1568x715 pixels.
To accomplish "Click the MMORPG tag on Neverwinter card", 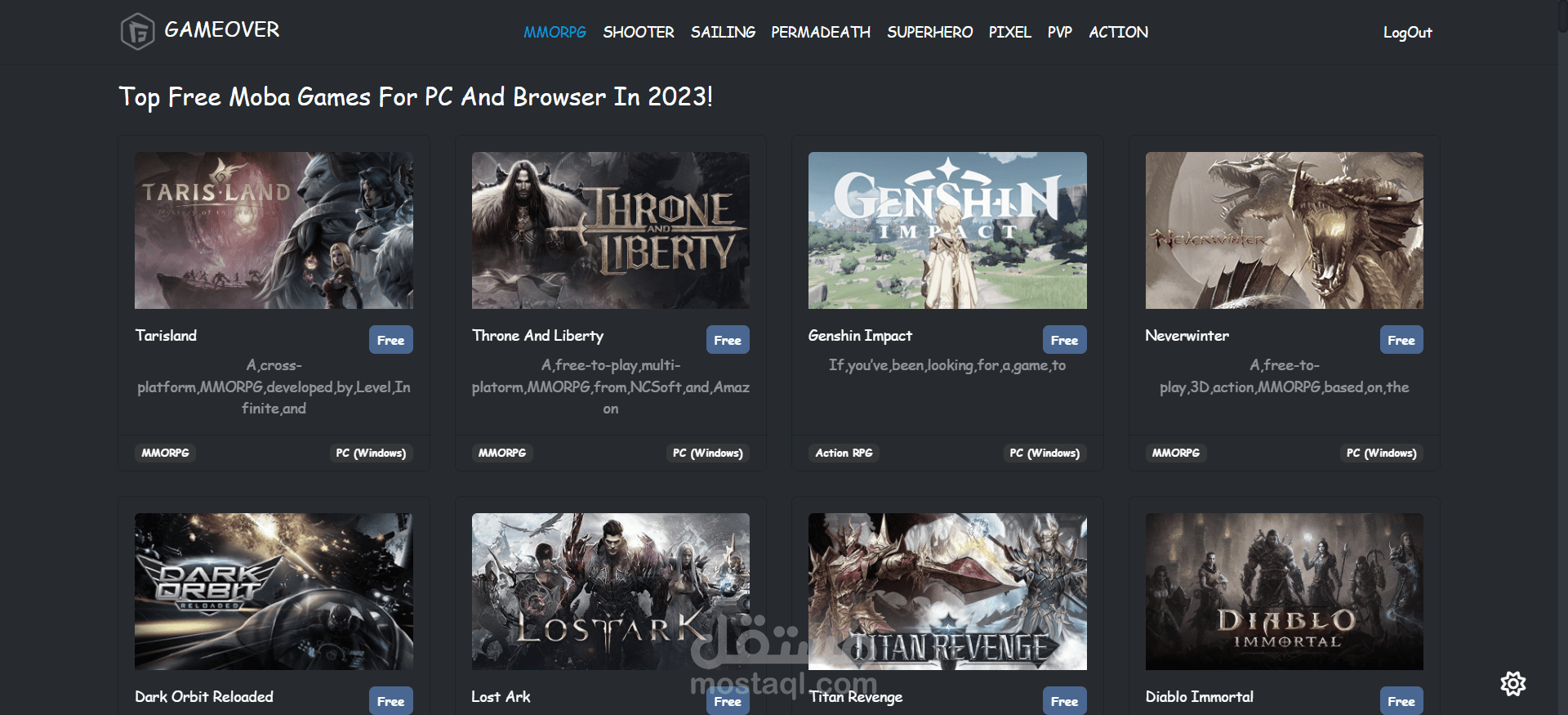I will (x=1176, y=453).
